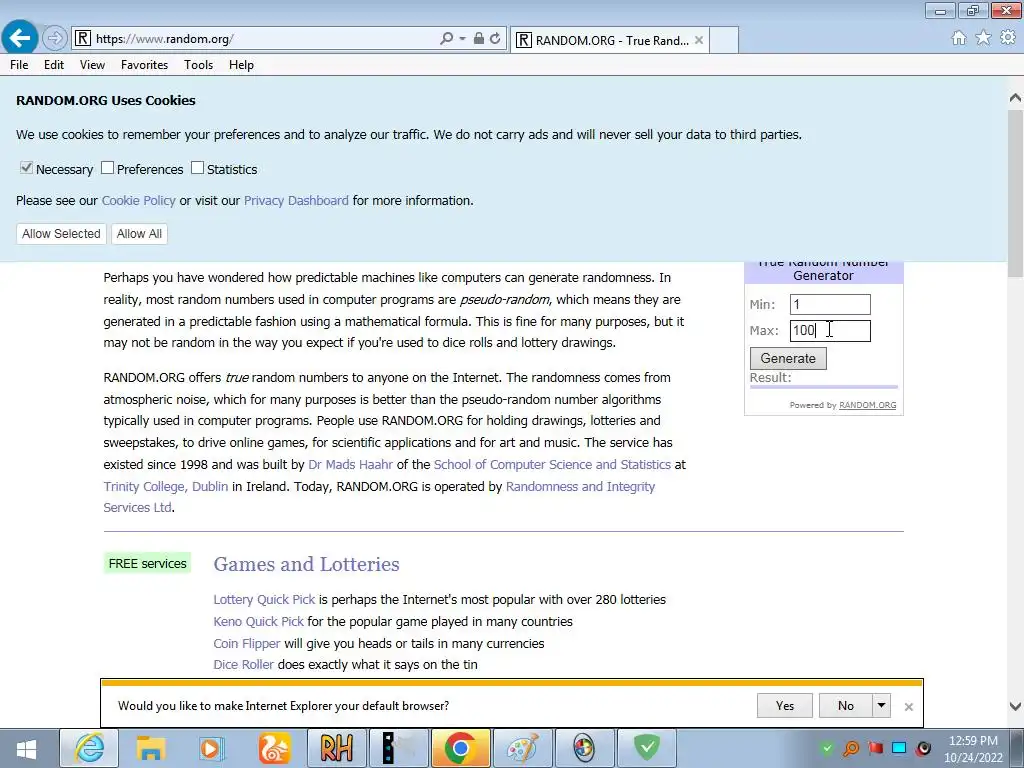Click the forward navigation arrow
1024x768 pixels.
pyautogui.click(x=55, y=39)
